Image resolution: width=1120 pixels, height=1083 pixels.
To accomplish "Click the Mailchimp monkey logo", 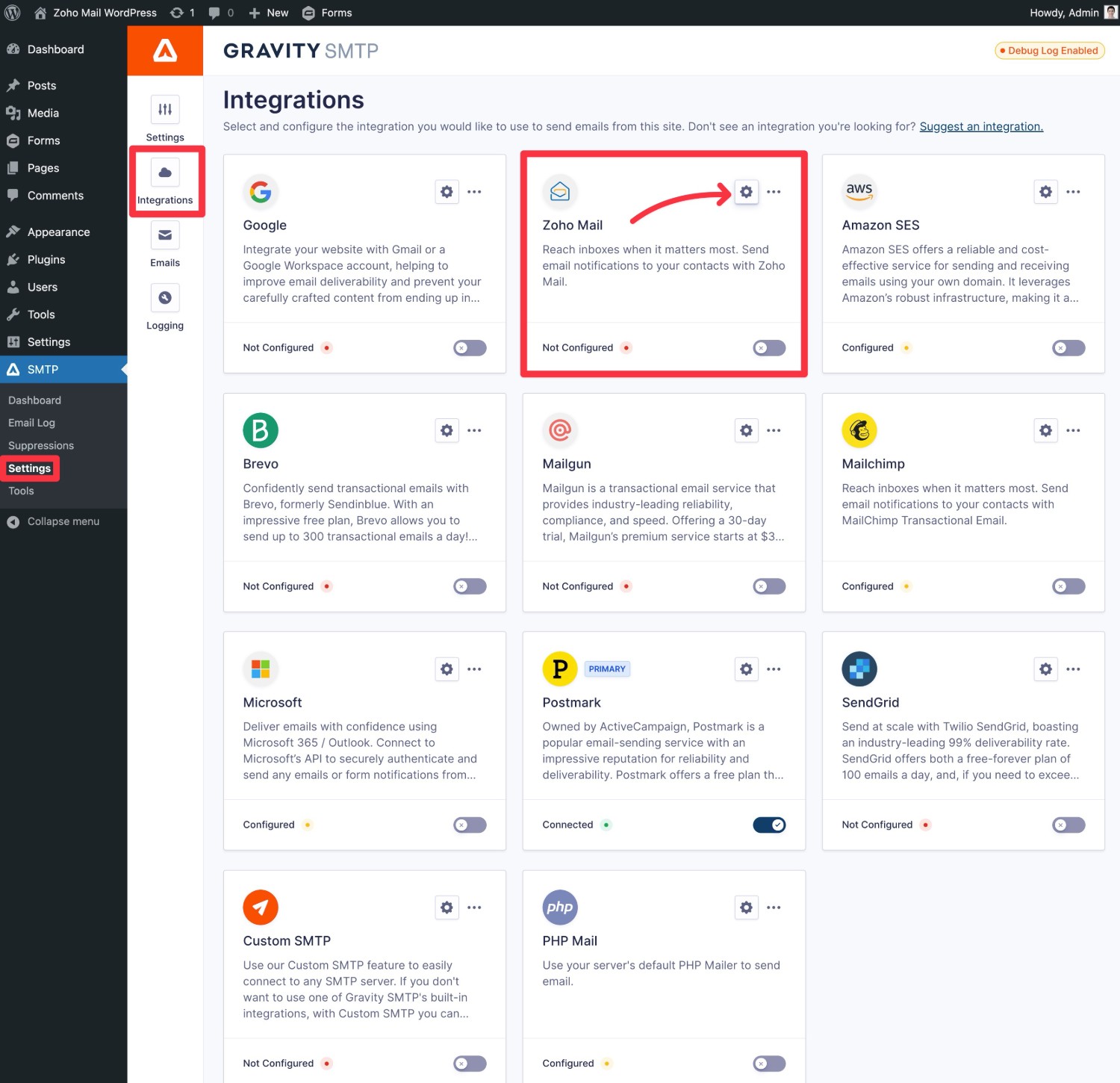I will tap(859, 430).
